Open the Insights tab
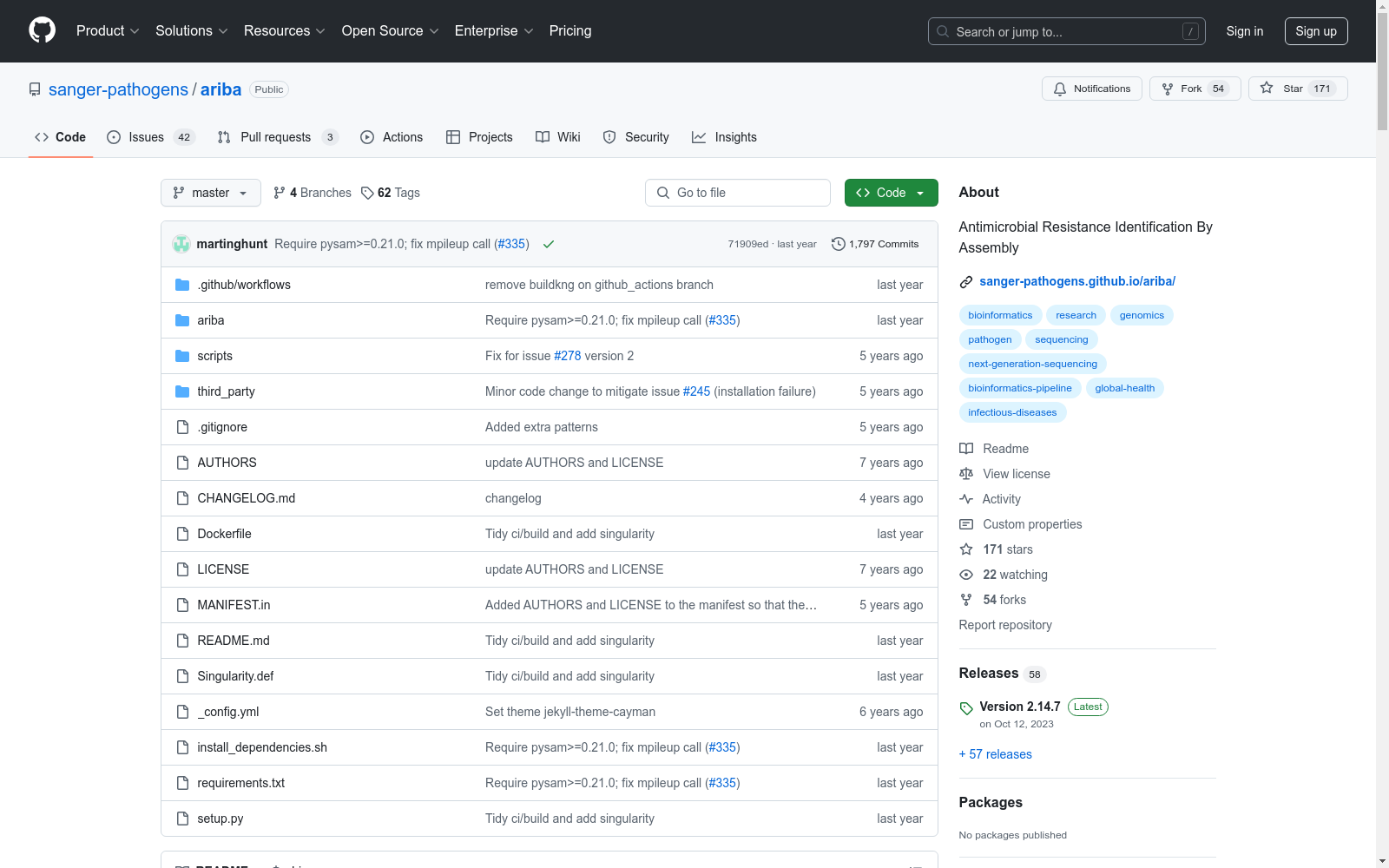Viewport: 1389px width, 868px height. coord(725,137)
